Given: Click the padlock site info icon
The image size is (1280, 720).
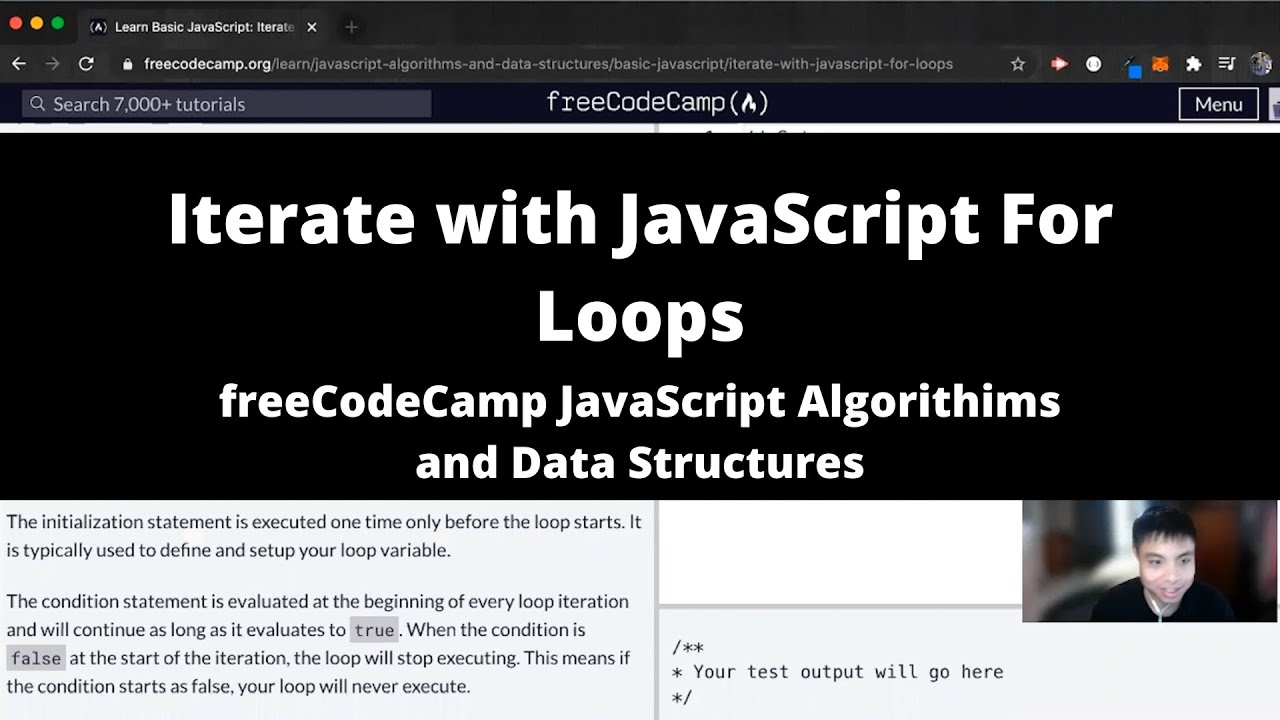Looking at the screenshot, I should click(127, 64).
